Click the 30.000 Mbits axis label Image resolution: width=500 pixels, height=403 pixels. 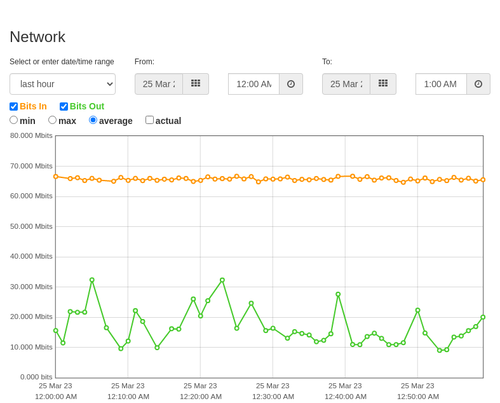(31, 287)
